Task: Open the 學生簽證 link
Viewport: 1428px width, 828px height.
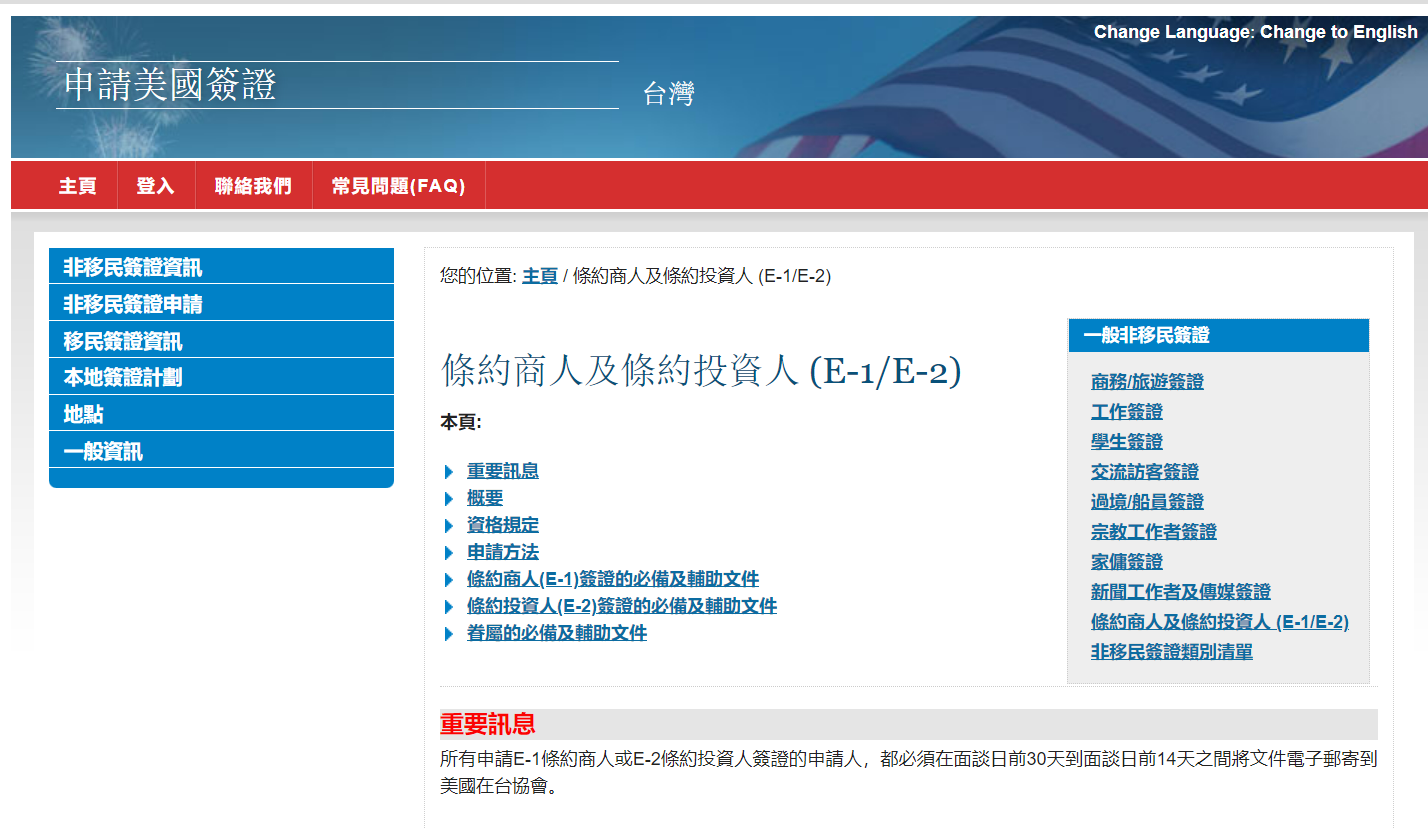Action: pyautogui.click(x=1127, y=442)
